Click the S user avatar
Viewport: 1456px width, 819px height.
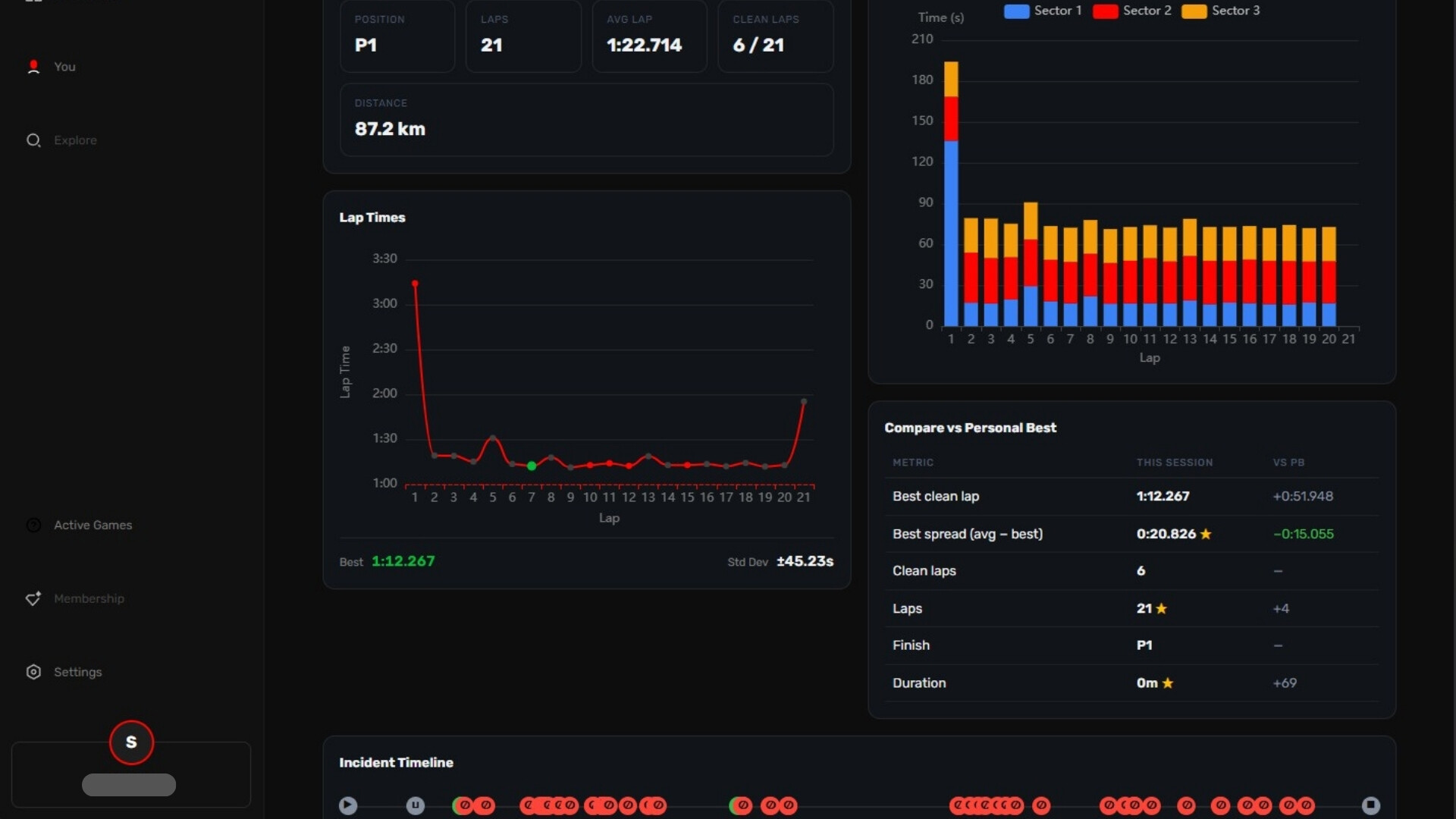coord(131,742)
